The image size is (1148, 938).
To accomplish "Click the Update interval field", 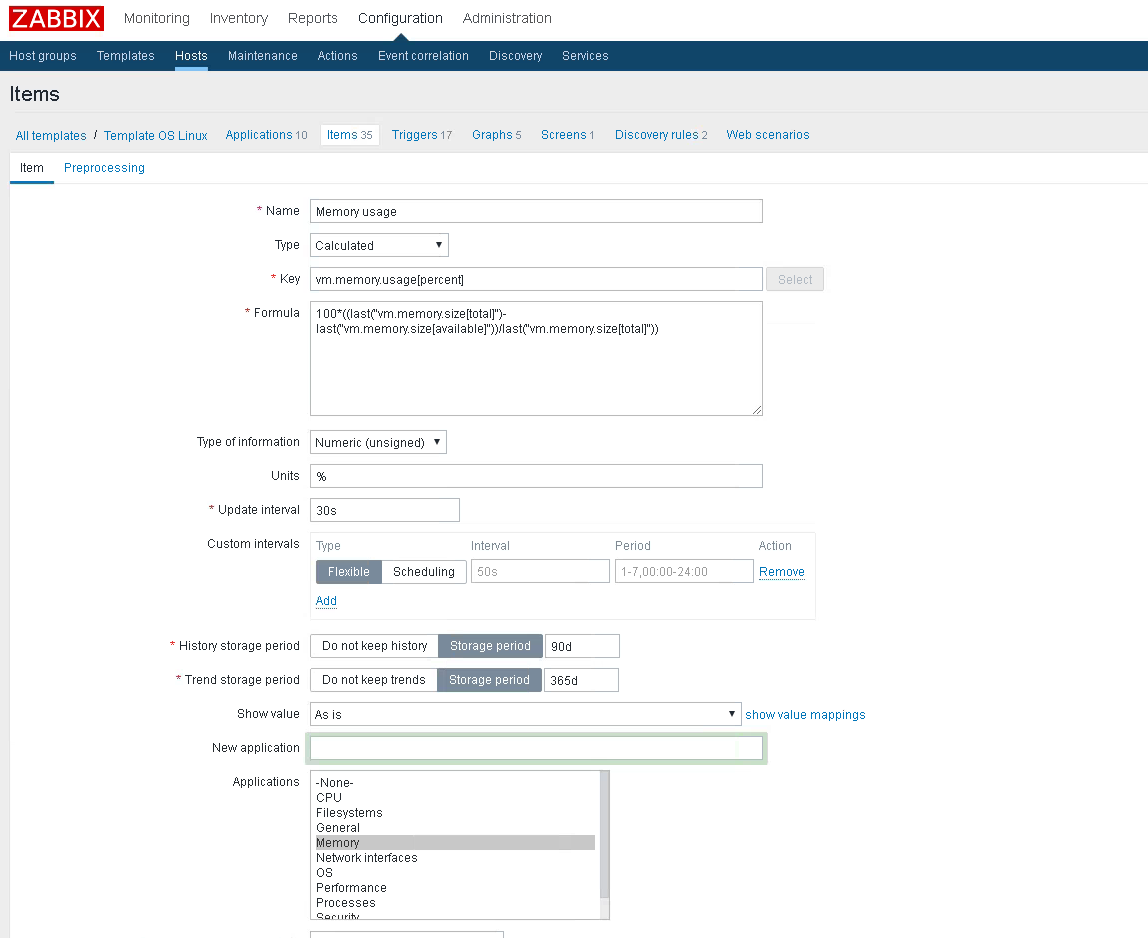I will coord(385,510).
